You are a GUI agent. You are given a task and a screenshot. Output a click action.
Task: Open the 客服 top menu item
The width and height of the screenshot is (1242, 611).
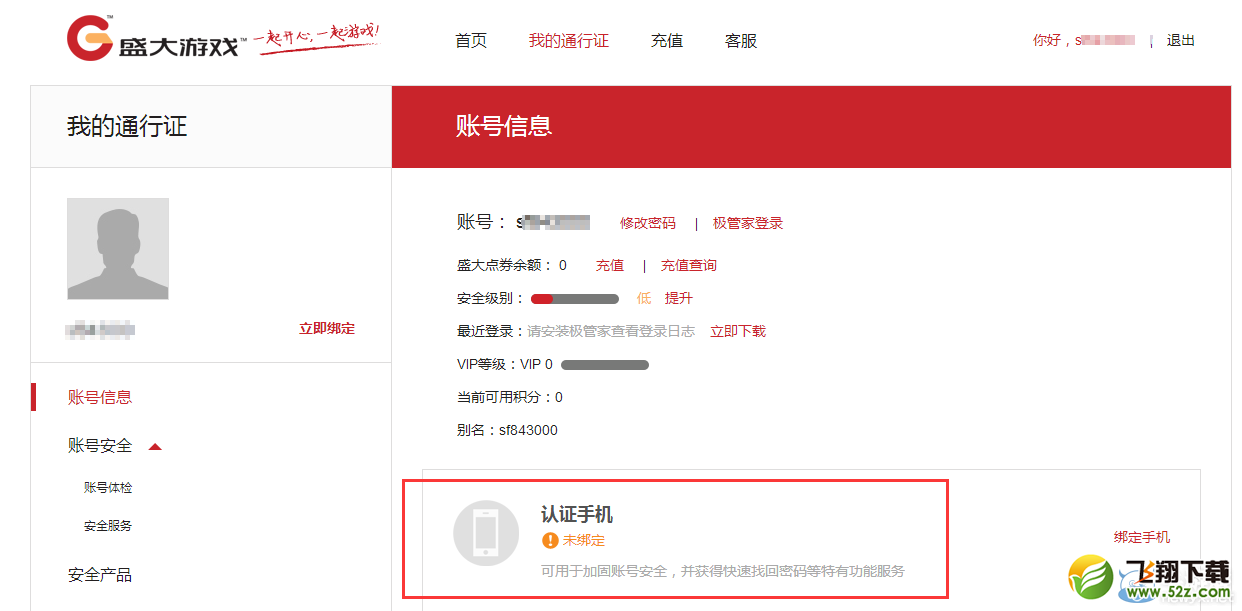[x=741, y=41]
